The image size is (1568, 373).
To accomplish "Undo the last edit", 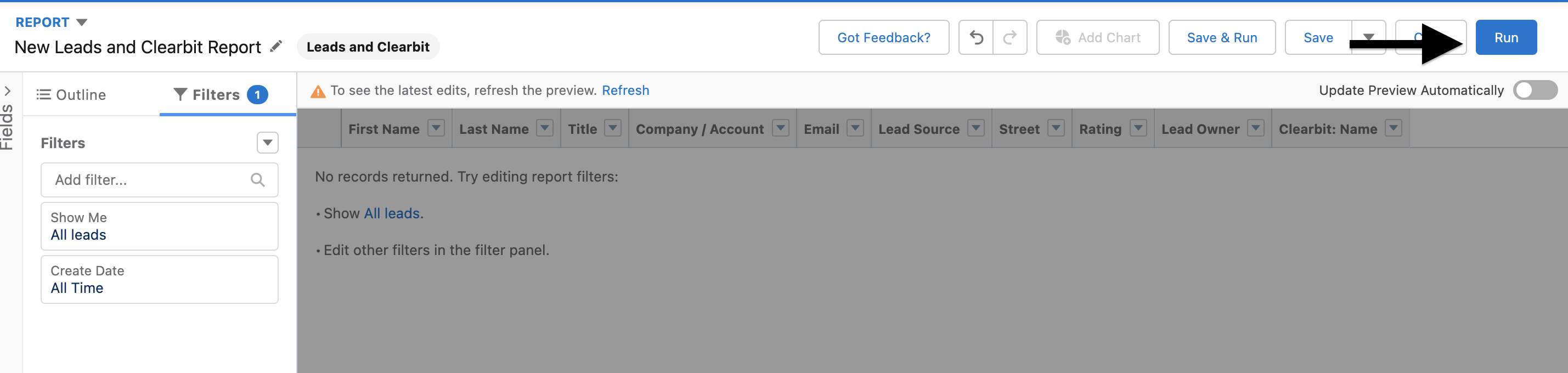I will pos(975,38).
